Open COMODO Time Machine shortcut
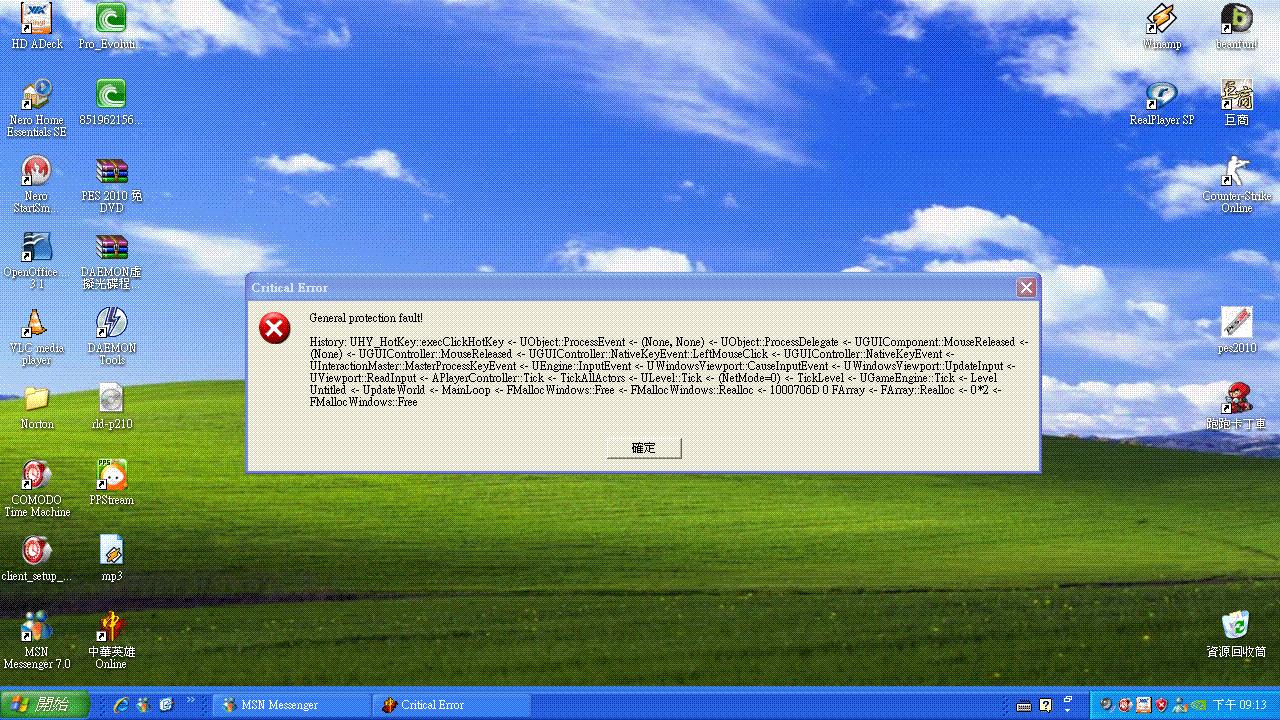The height and width of the screenshot is (720, 1280). coord(37,489)
